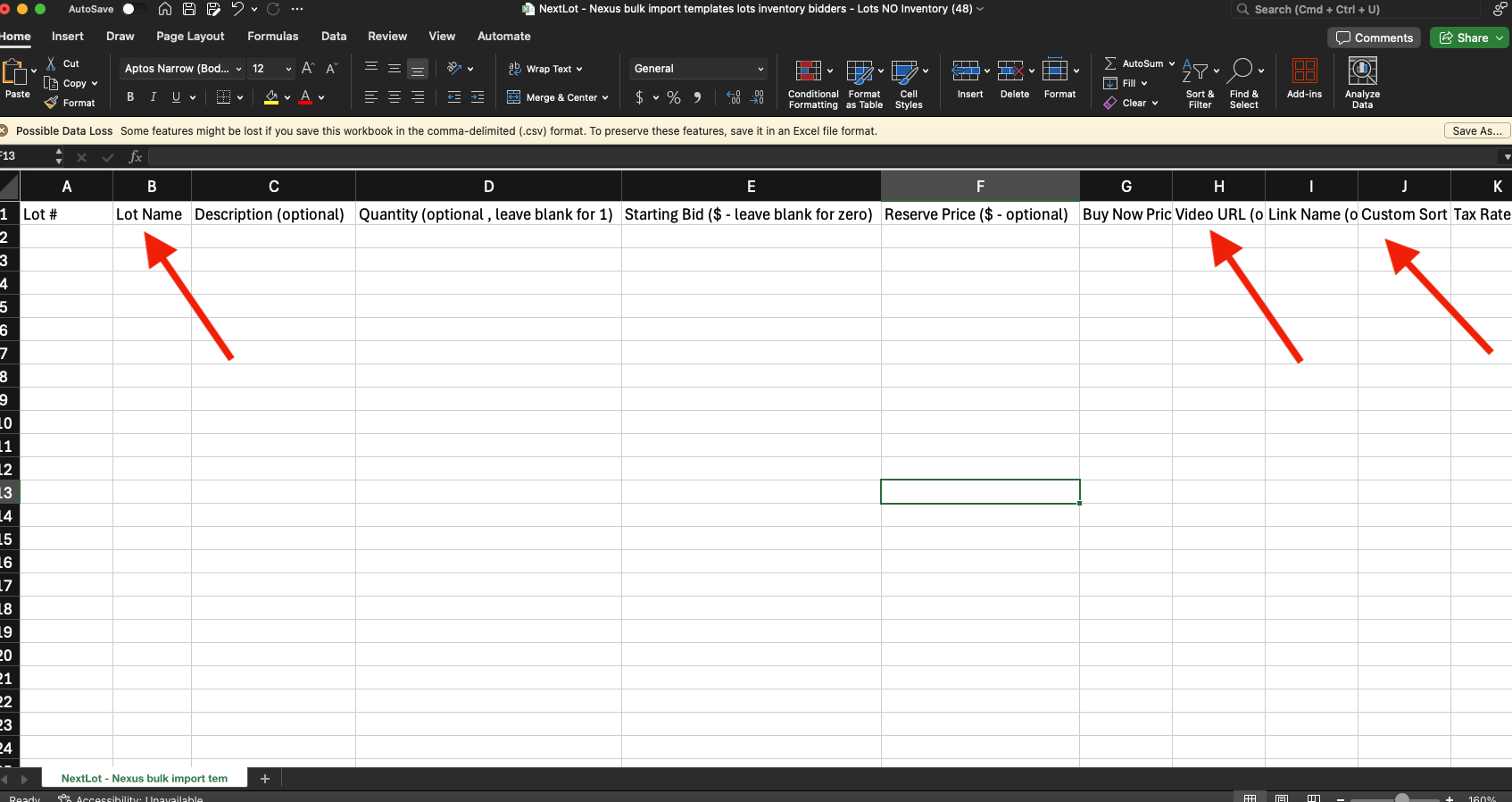Click the Find & Select magnifier

tap(1241, 71)
